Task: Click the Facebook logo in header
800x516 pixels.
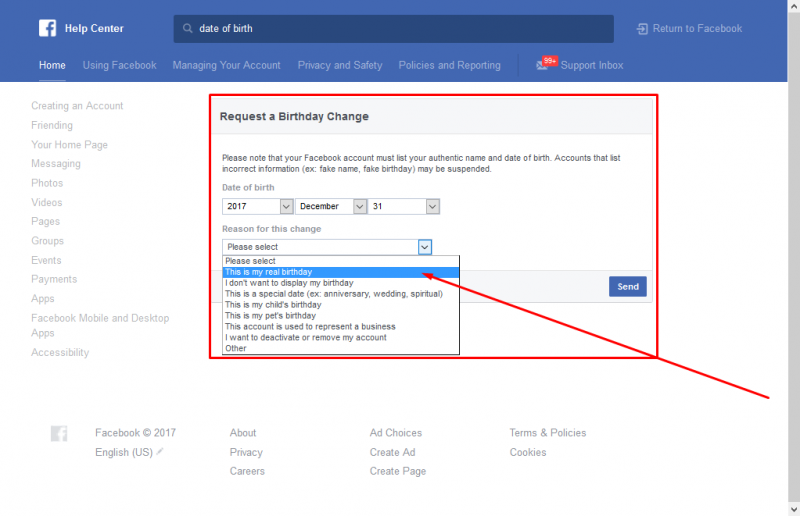Action: [x=47, y=28]
